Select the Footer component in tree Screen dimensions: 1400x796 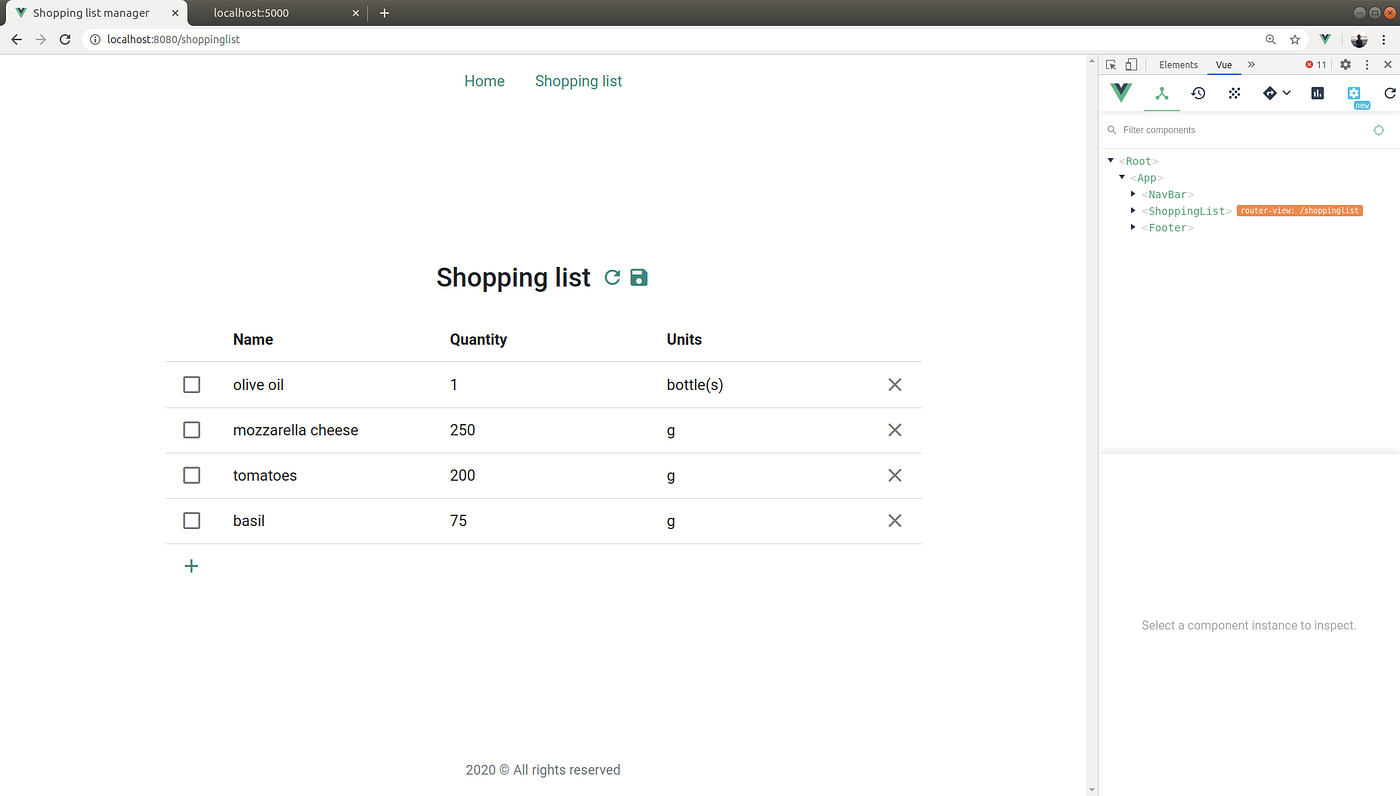pos(1168,228)
